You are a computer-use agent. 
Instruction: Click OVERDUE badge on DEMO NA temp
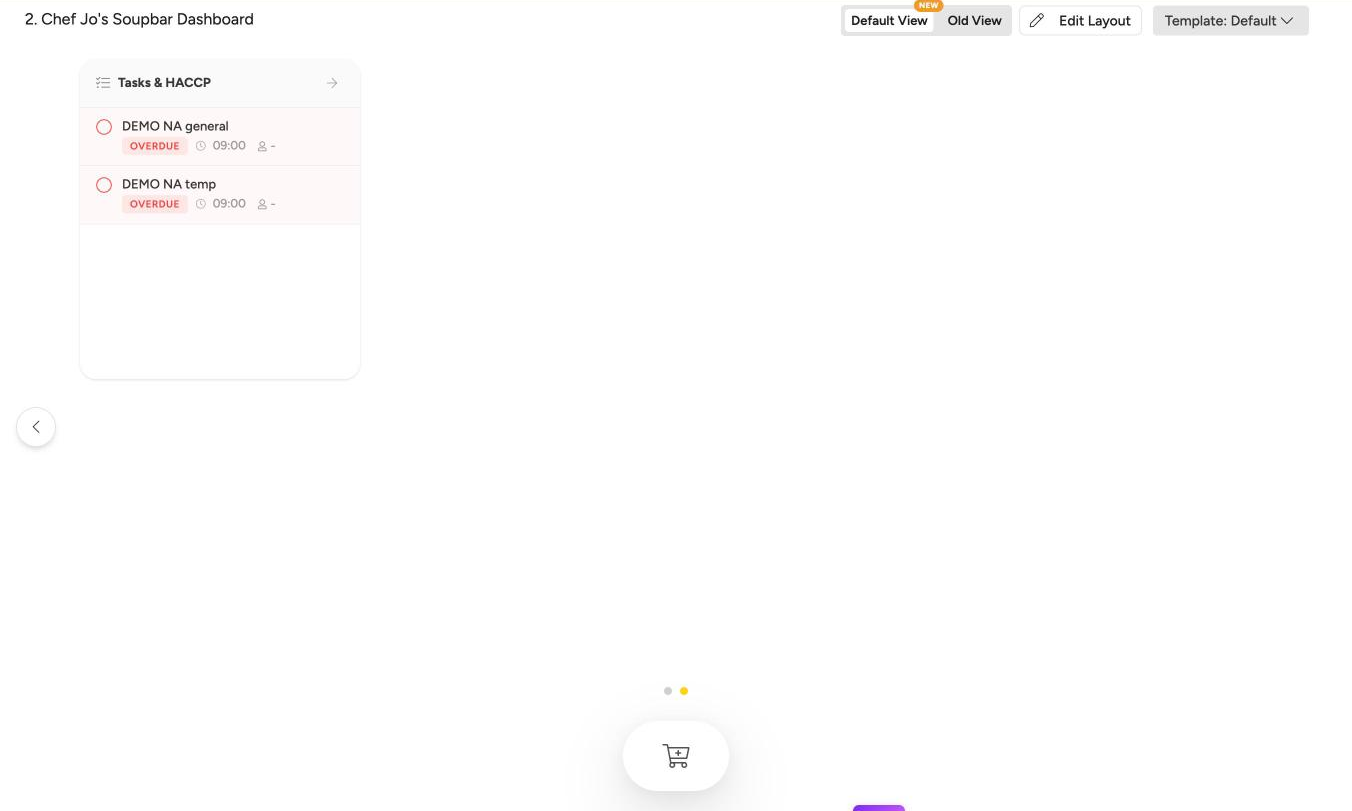[155, 204]
